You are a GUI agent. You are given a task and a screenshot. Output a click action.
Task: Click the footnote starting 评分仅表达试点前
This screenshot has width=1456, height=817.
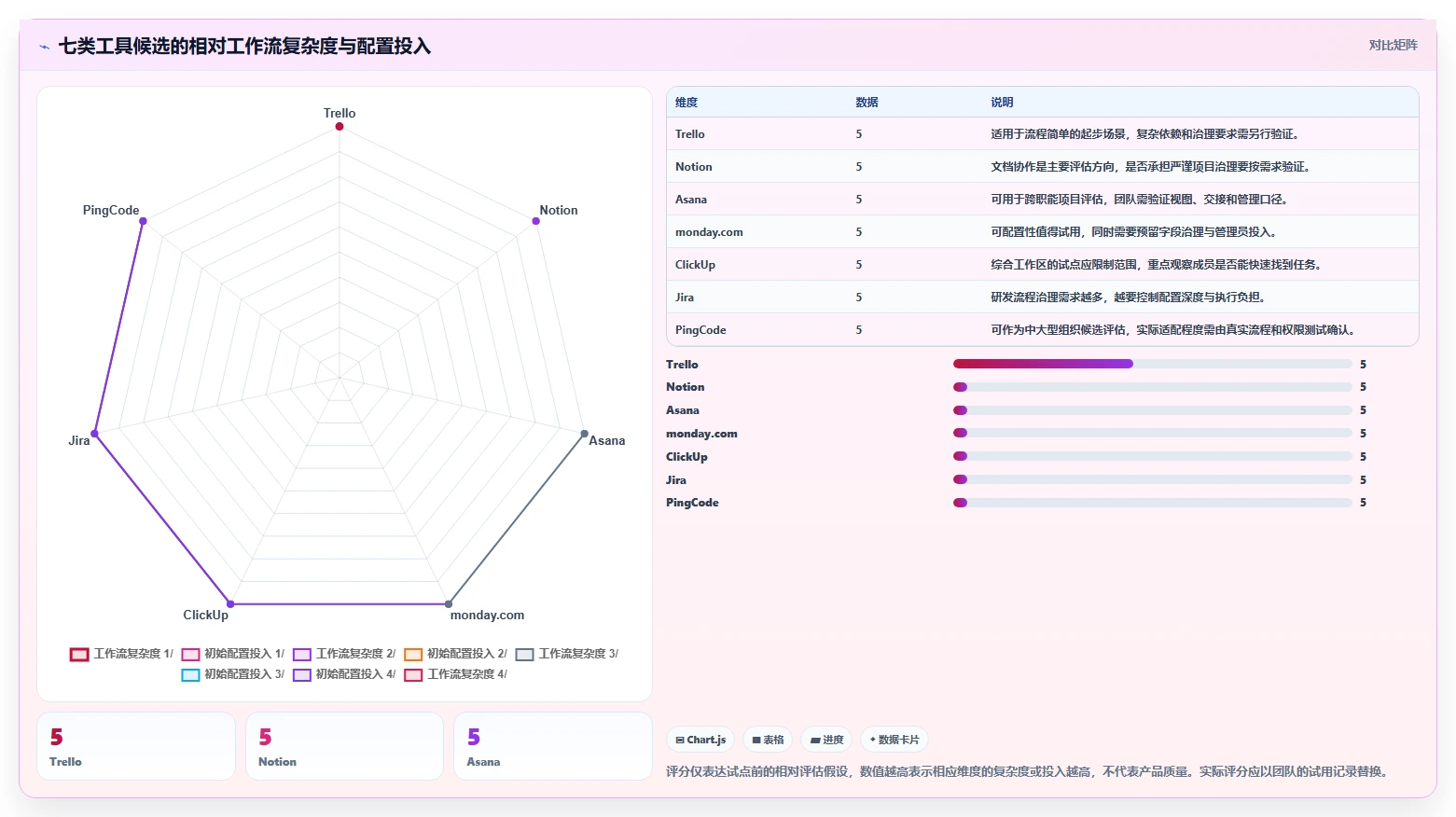click(1027, 771)
